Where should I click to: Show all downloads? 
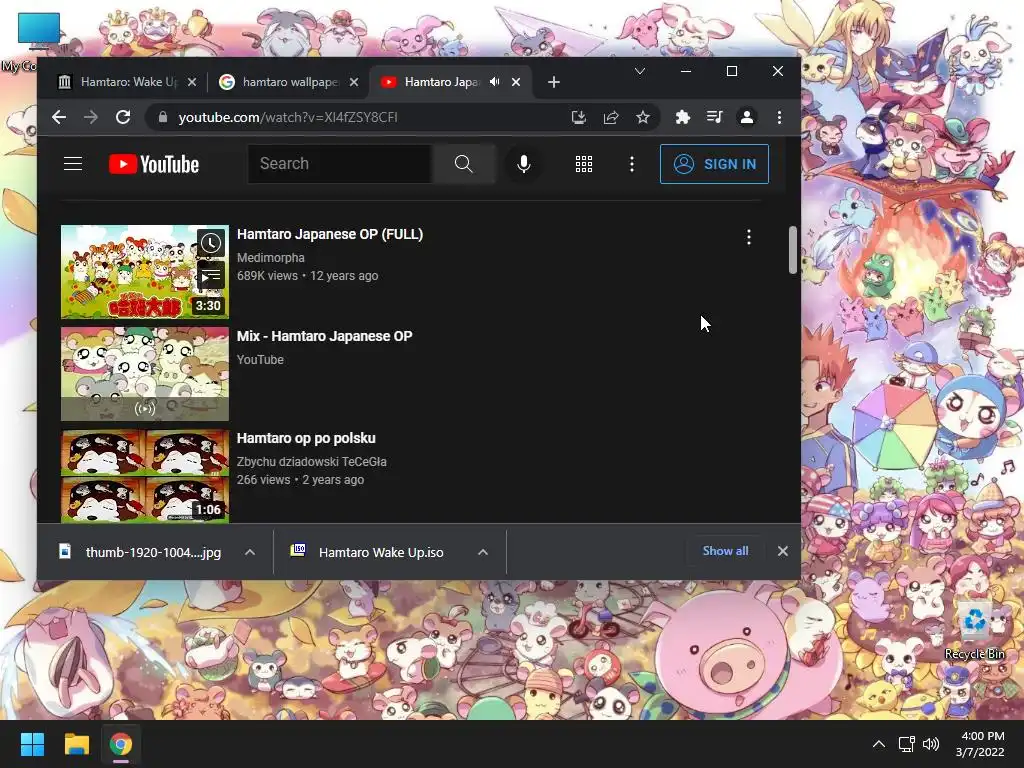(x=726, y=551)
